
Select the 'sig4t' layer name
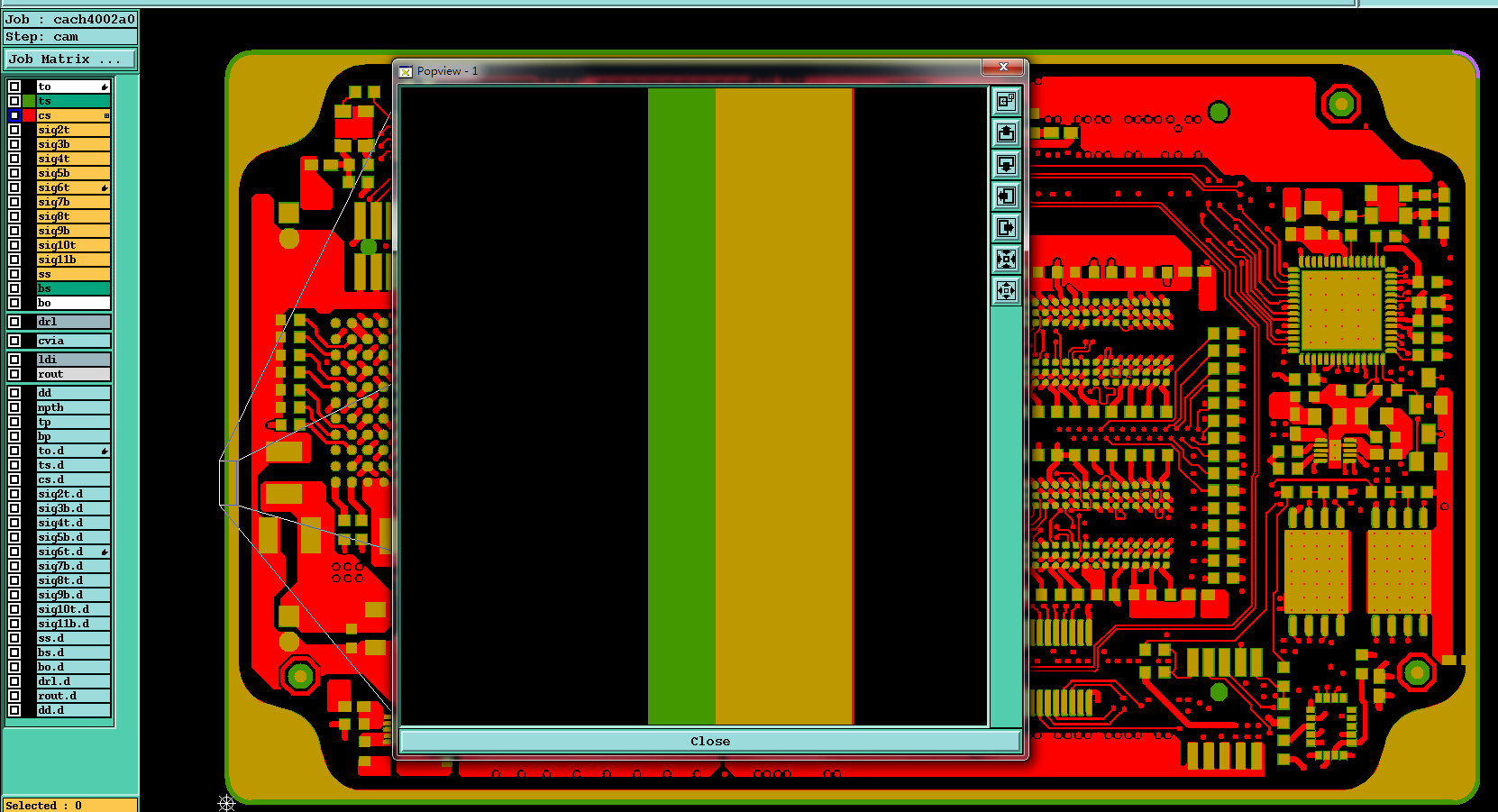(x=73, y=159)
